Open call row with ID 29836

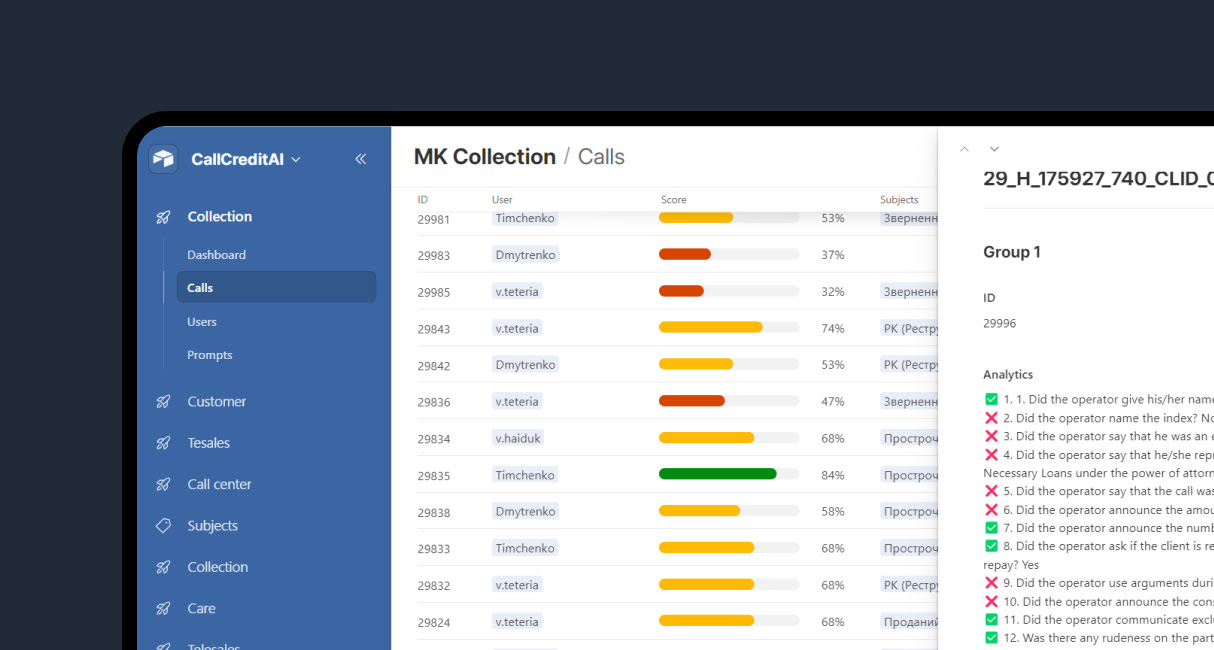click(664, 402)
